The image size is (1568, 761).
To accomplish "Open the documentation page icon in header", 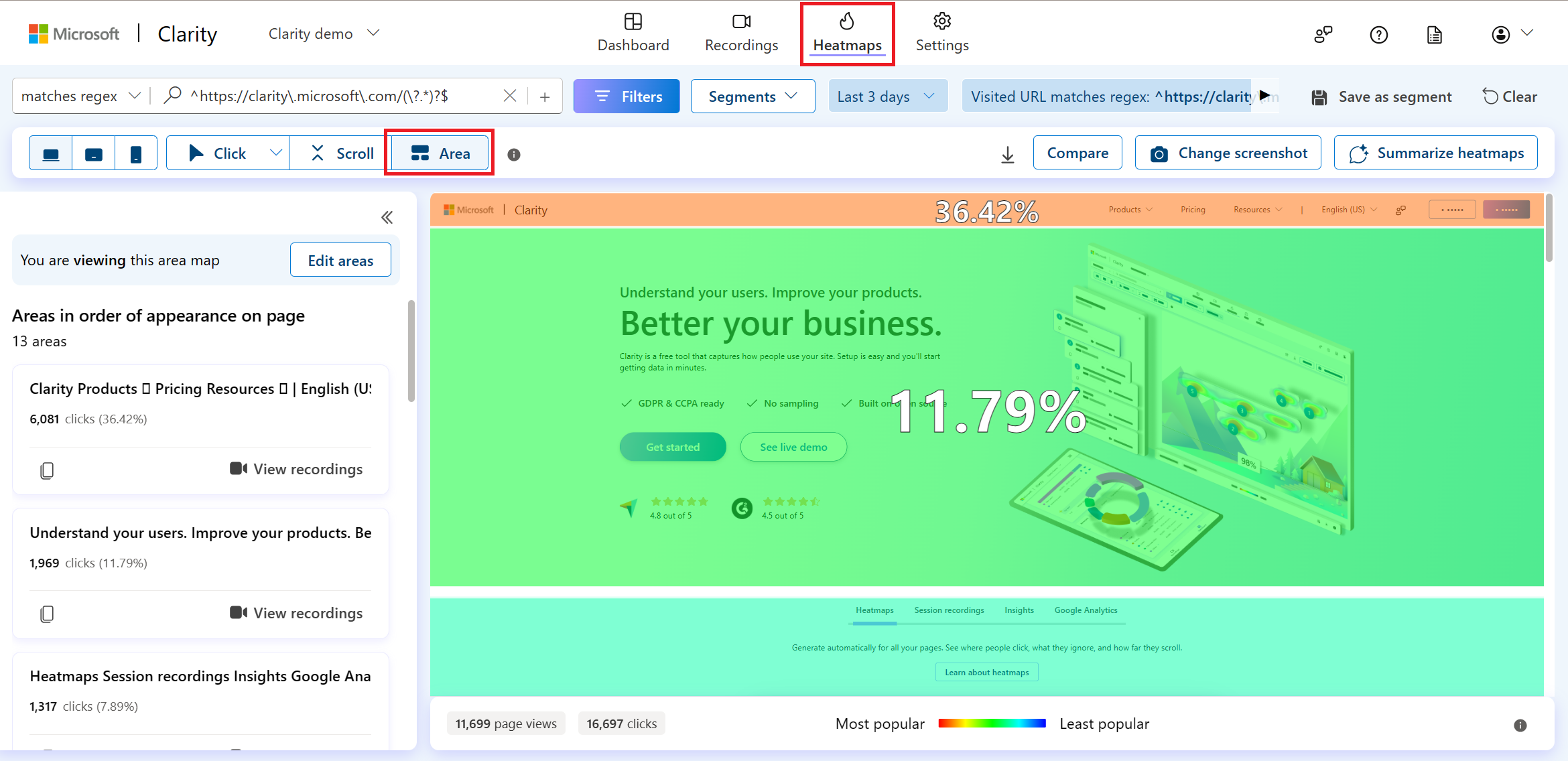I will point(1435,35).
